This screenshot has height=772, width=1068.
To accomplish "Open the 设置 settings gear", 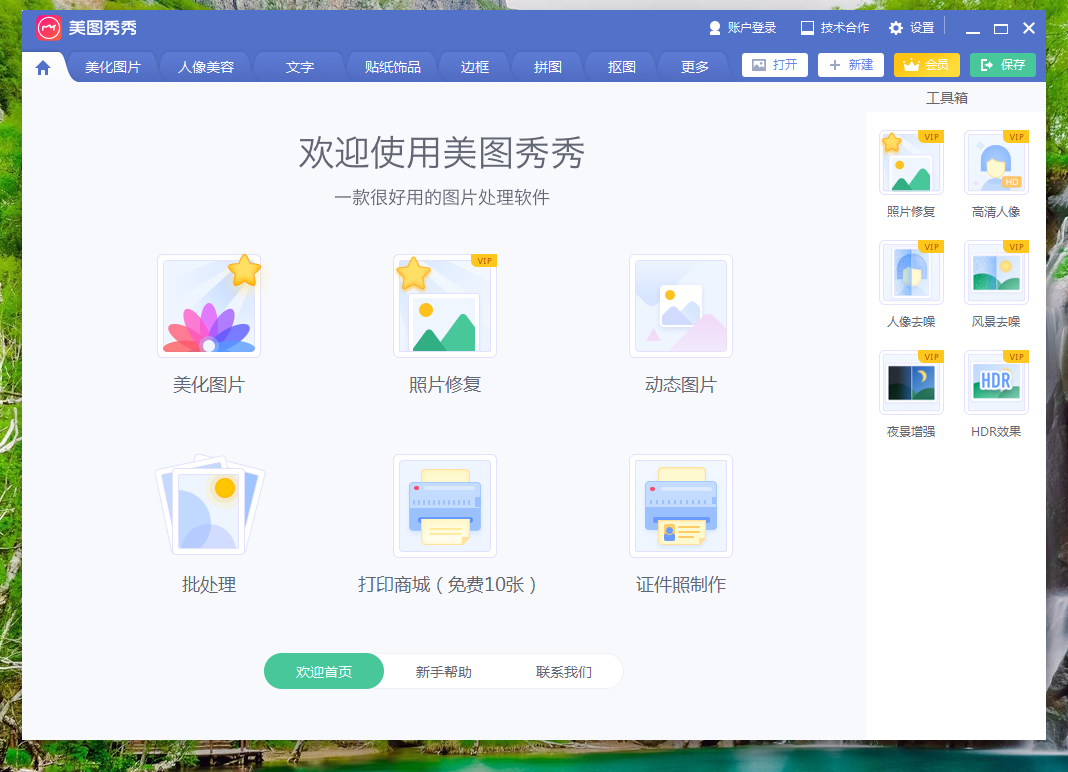I will (x=911, y=28).
